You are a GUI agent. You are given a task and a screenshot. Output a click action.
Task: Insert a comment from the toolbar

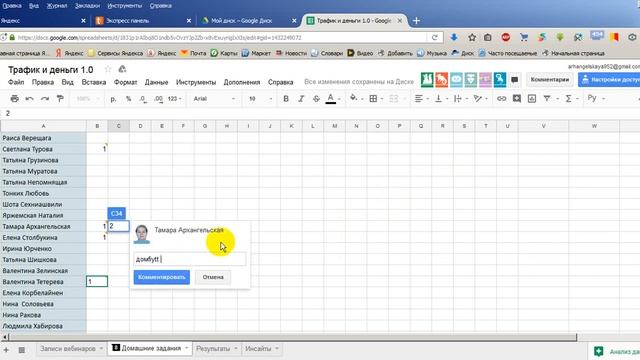click(x=517, y=98)
